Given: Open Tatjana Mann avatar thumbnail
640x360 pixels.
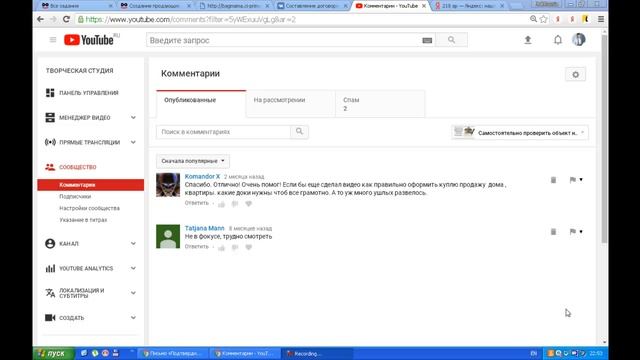Looking at the screenshot, I should [x=168, y=236].
